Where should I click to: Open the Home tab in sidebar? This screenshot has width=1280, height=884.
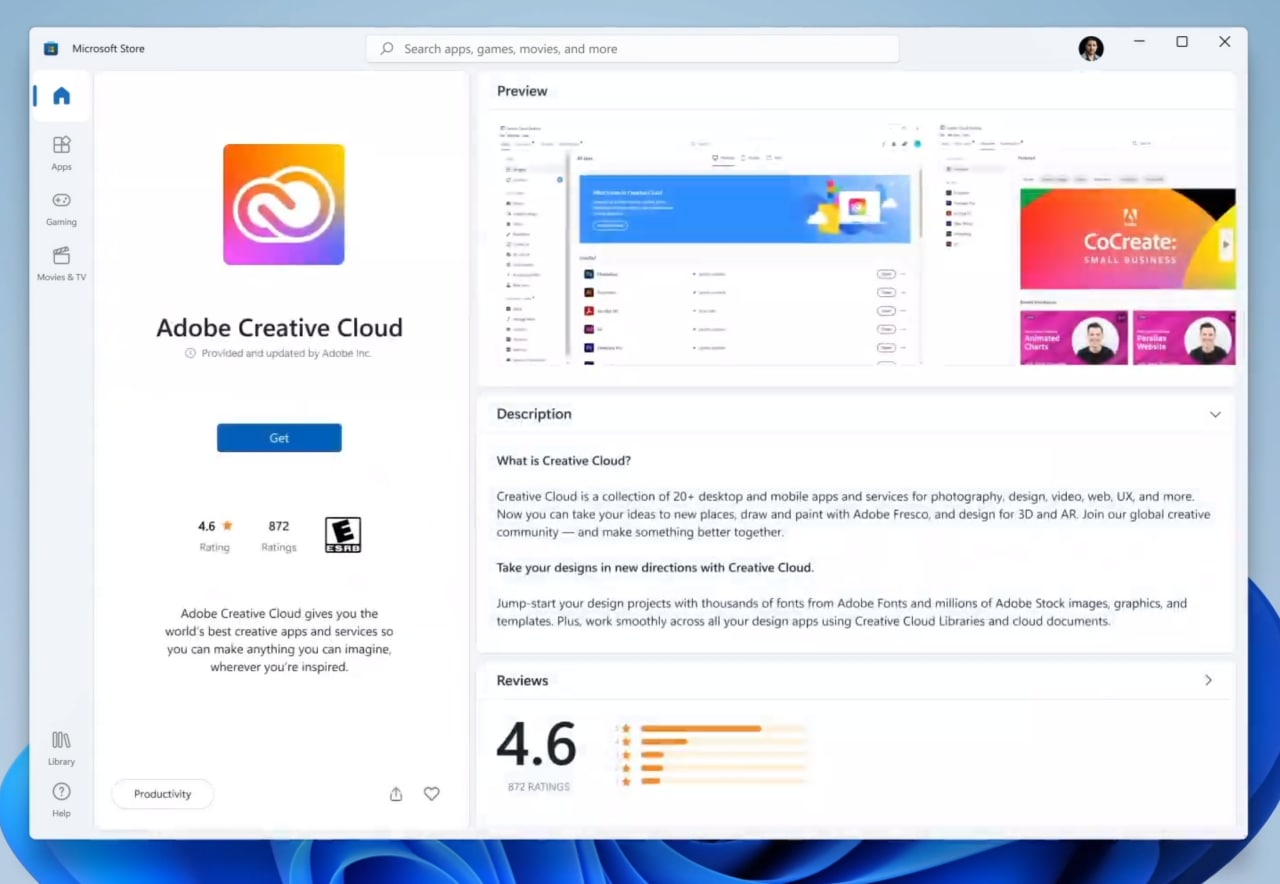[x=61, y=96]
